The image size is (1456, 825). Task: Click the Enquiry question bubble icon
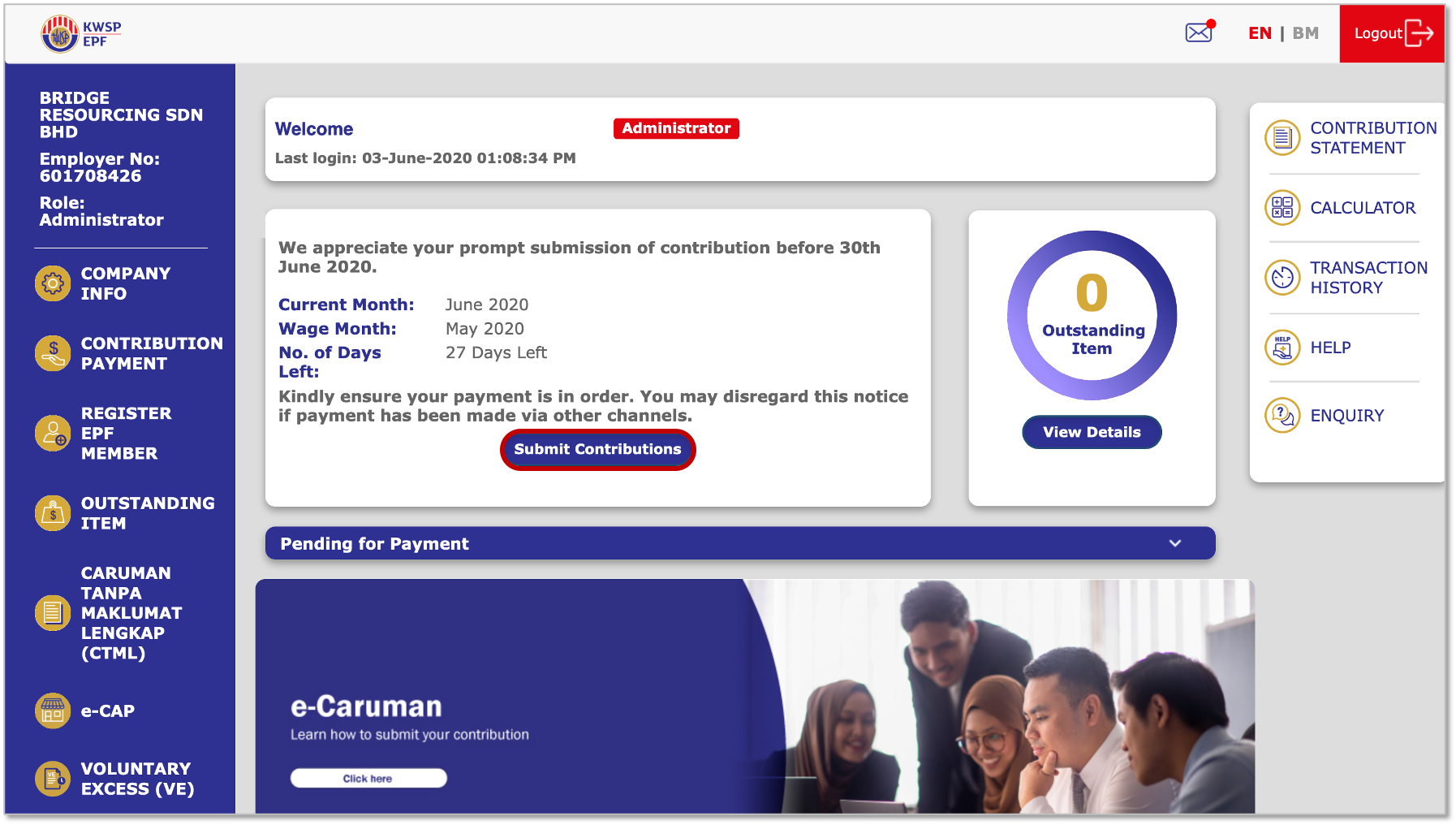1282,416
